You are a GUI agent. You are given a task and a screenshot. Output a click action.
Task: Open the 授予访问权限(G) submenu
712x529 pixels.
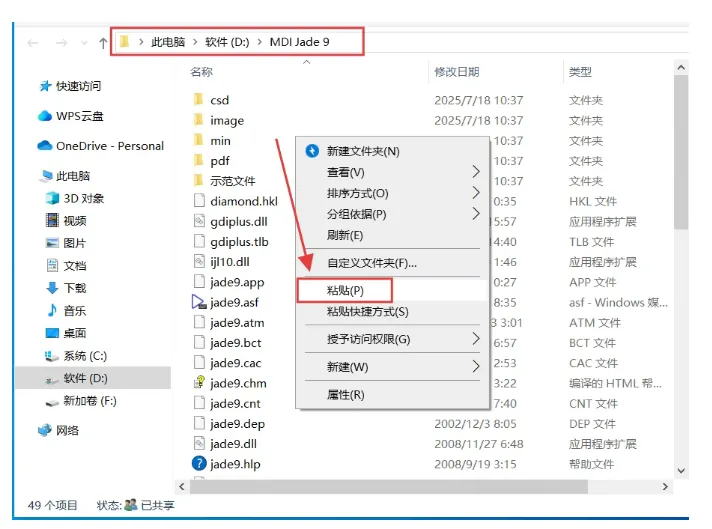coord(393,339)
